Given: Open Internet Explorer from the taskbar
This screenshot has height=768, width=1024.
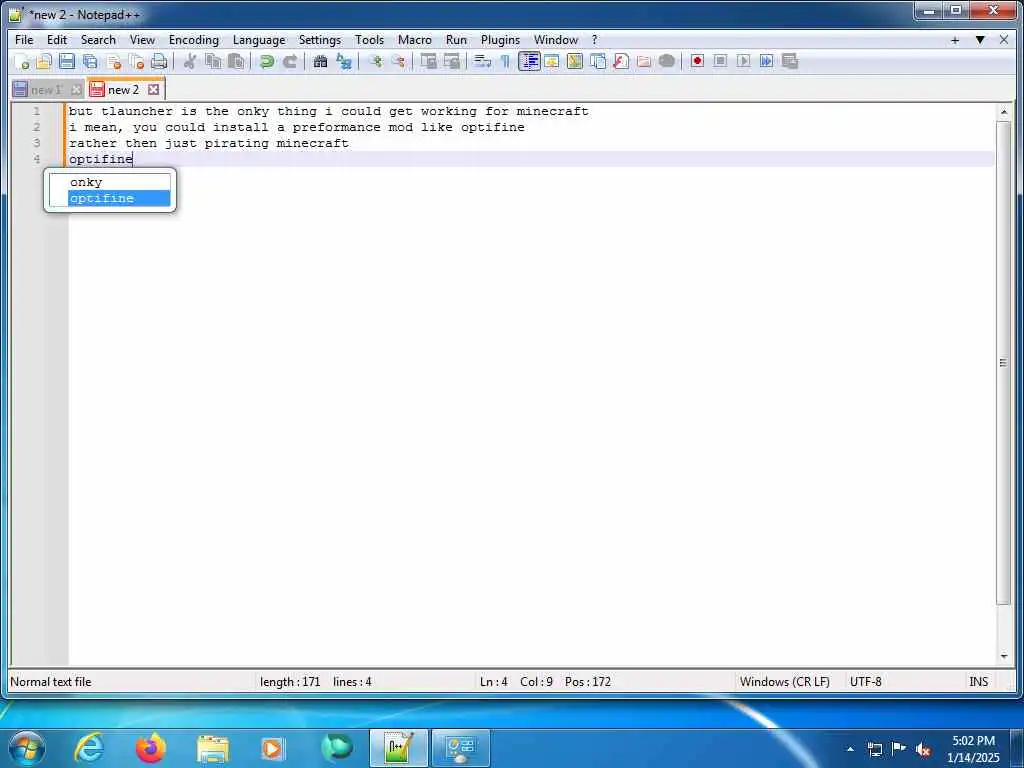Looking at the screenshot, I should tap(89, 748).
